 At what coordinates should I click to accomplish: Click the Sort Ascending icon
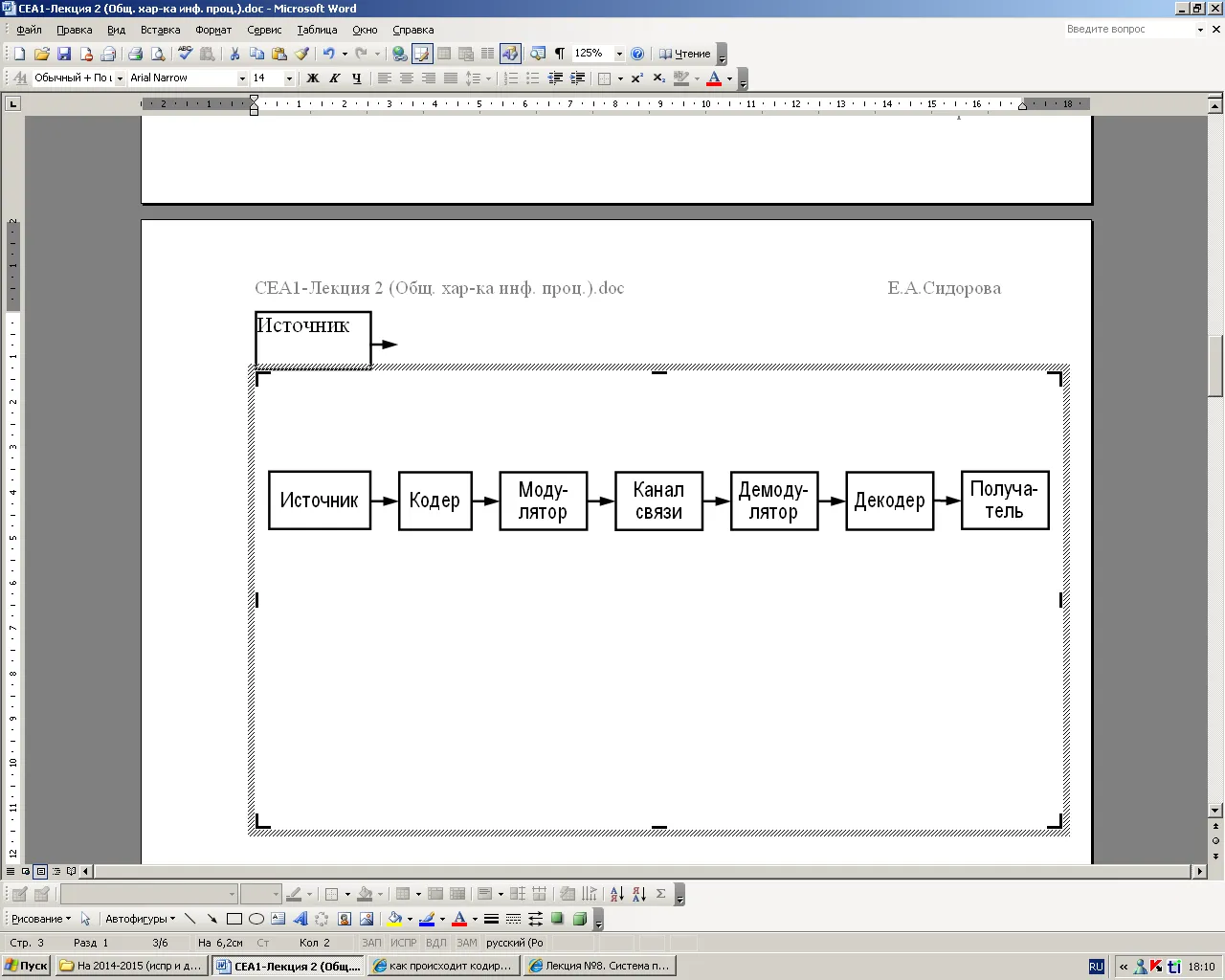[x=617, y=894]
